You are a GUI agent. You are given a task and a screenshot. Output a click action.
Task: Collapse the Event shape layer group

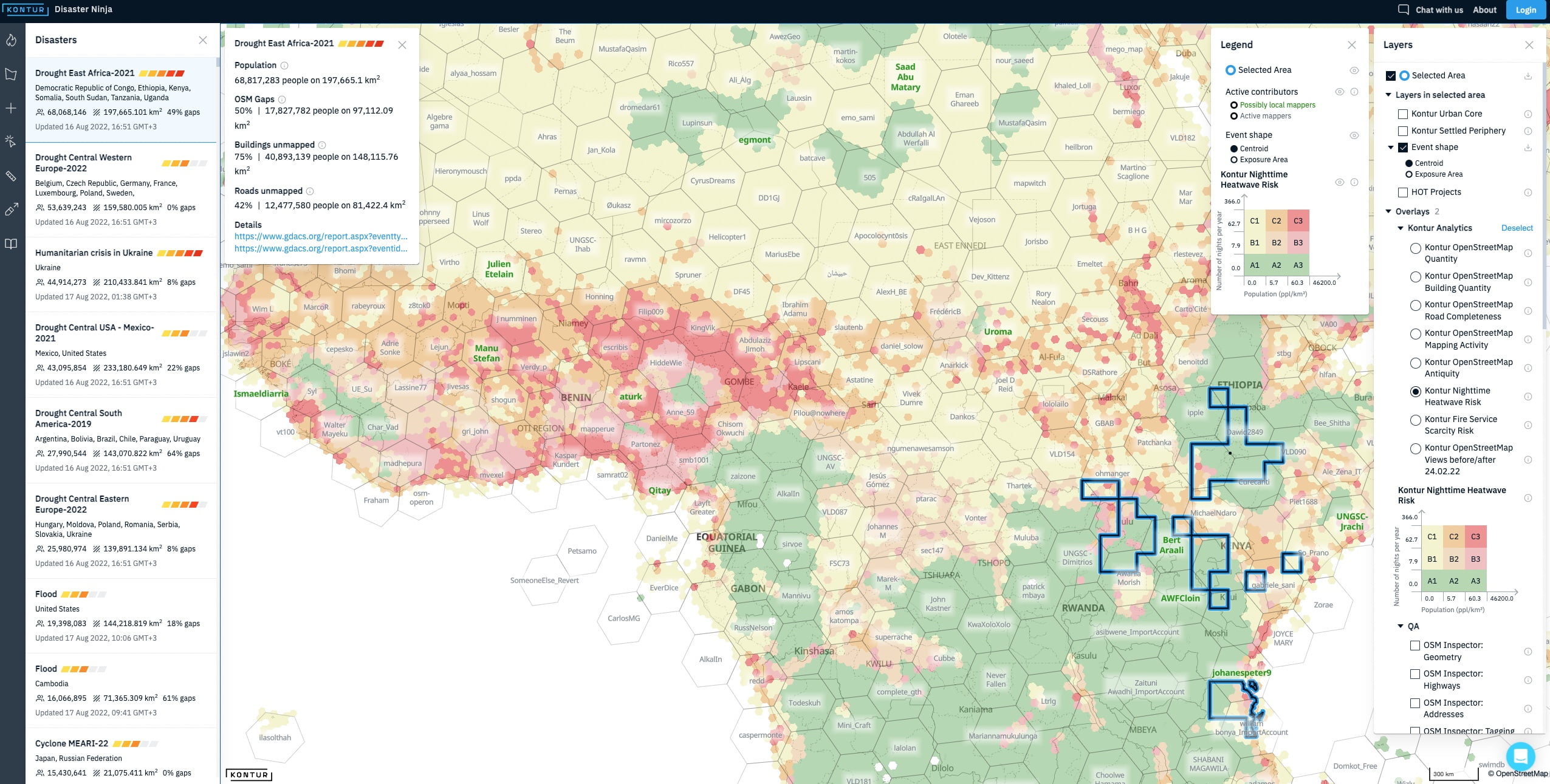point(1391,148)
